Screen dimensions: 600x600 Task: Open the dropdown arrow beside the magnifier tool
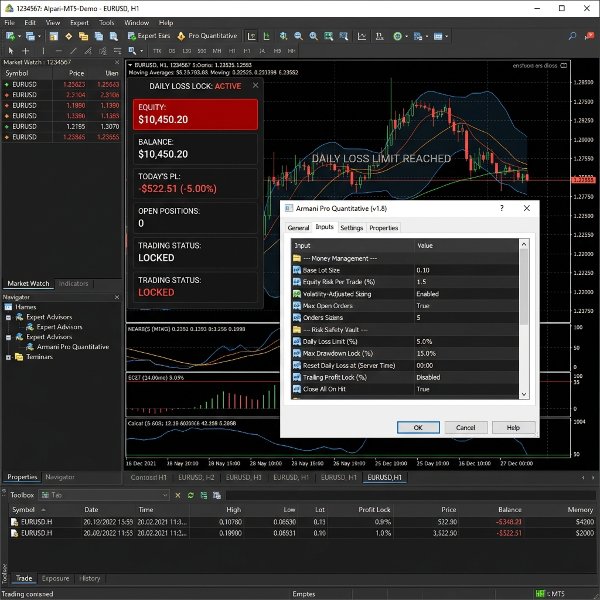coord(142,51)
